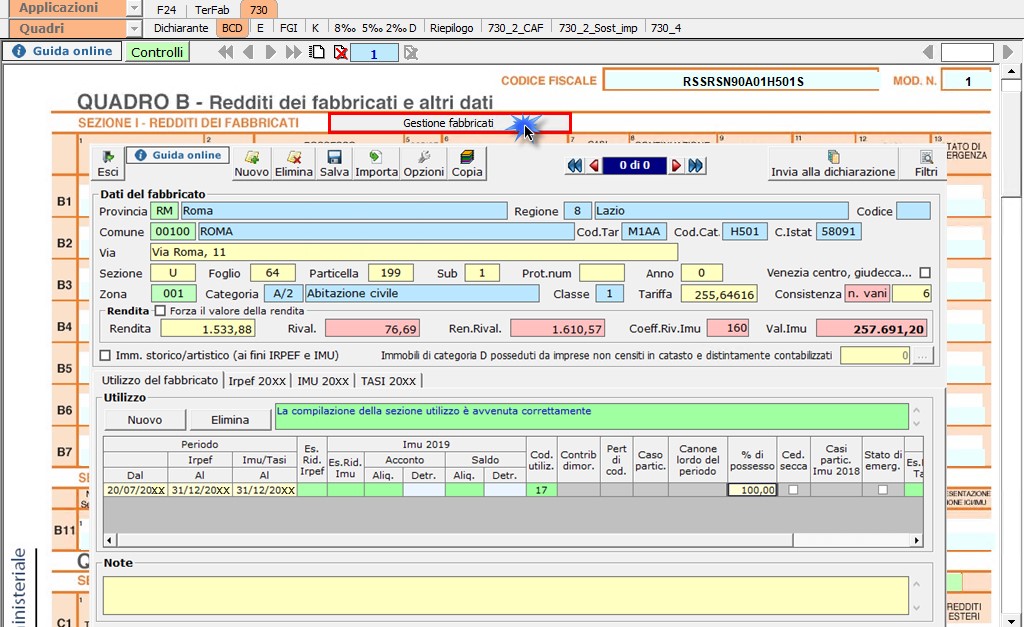Open Guida online inside fabbricati panel
Screen dimensions: 1024x627
(178, 155)
